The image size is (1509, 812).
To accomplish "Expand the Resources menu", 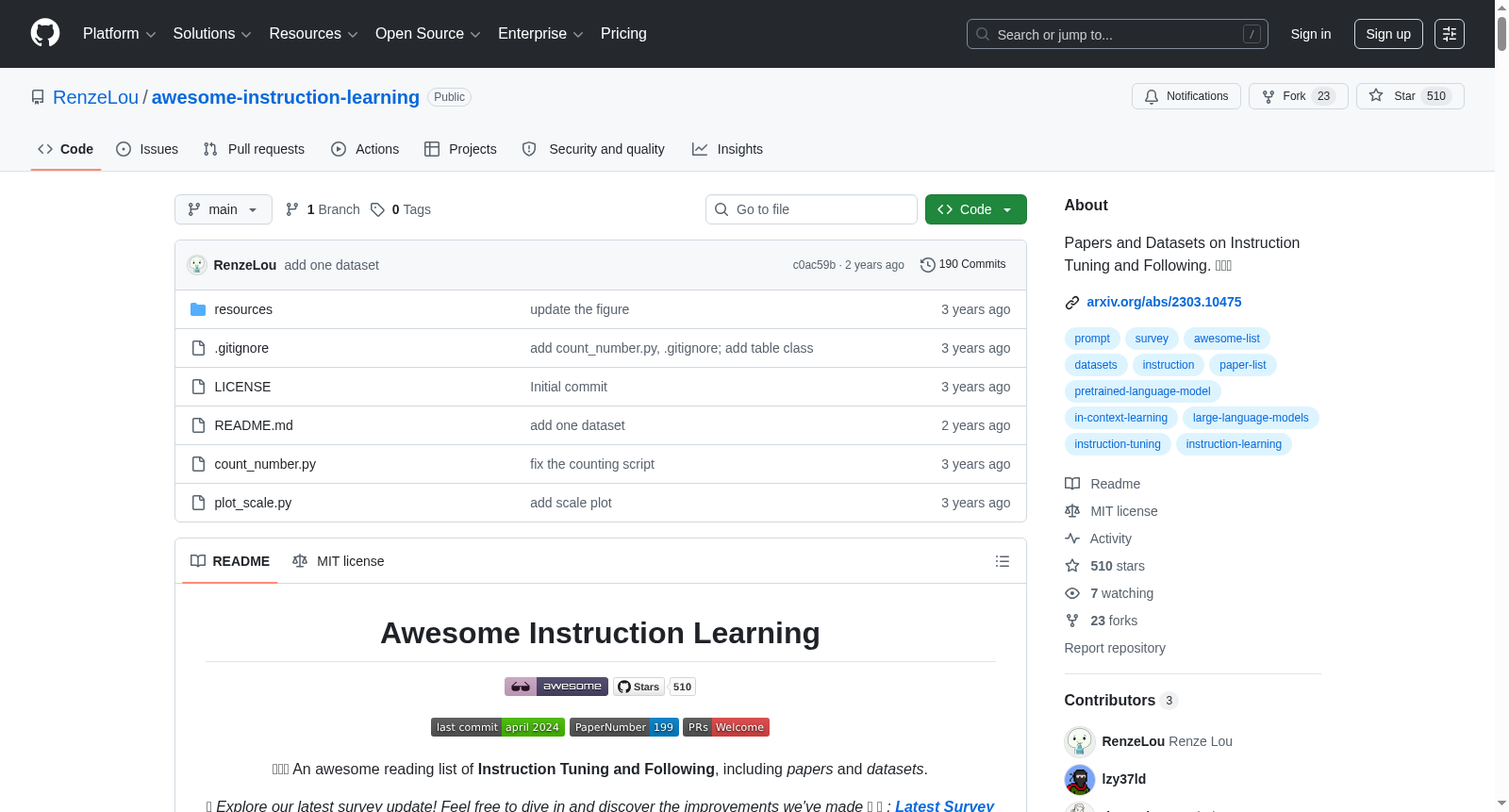I will coord(313,34).
